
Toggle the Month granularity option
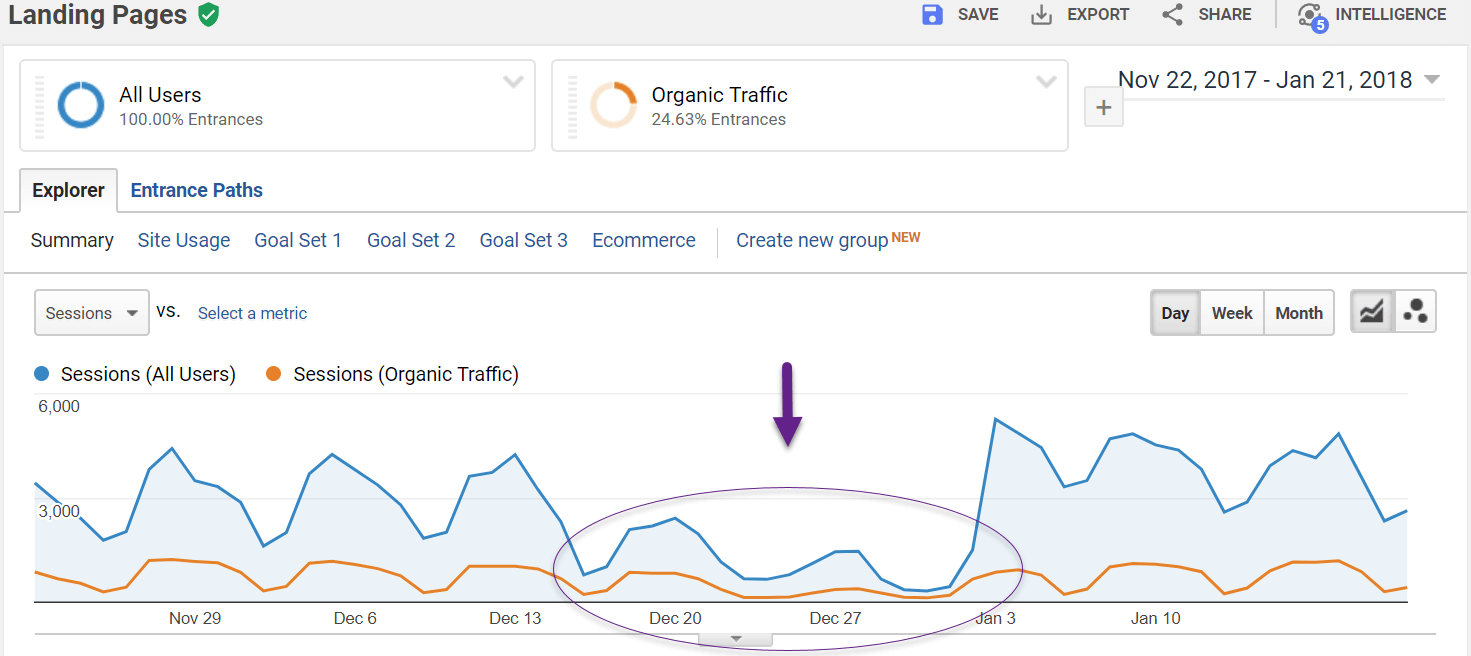coord(1298,312)
